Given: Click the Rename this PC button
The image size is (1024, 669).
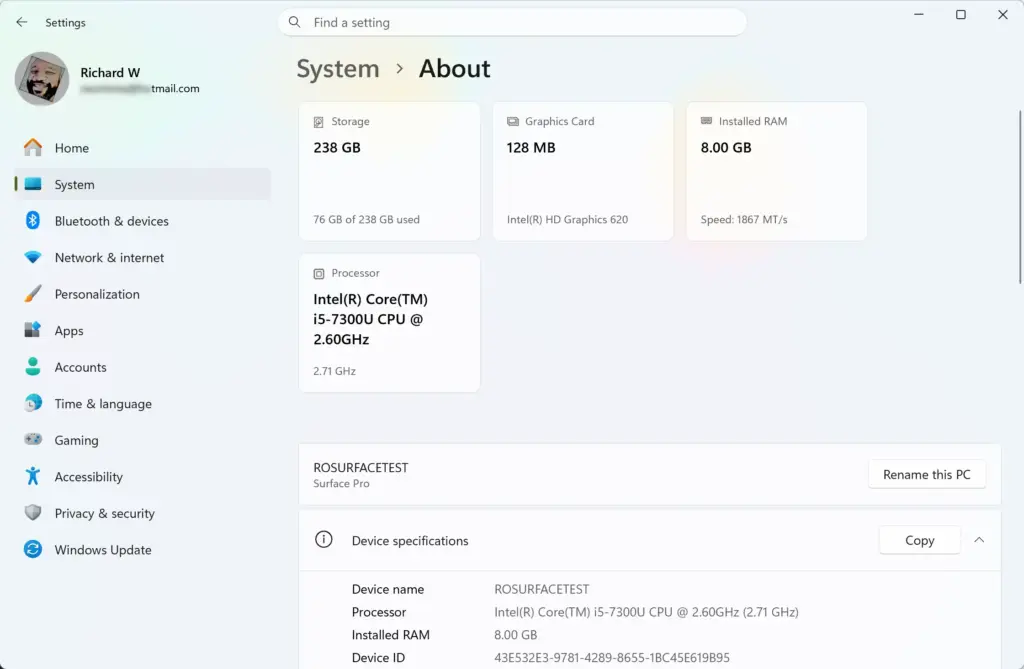Looking at the screenshot, I should 927,474.
